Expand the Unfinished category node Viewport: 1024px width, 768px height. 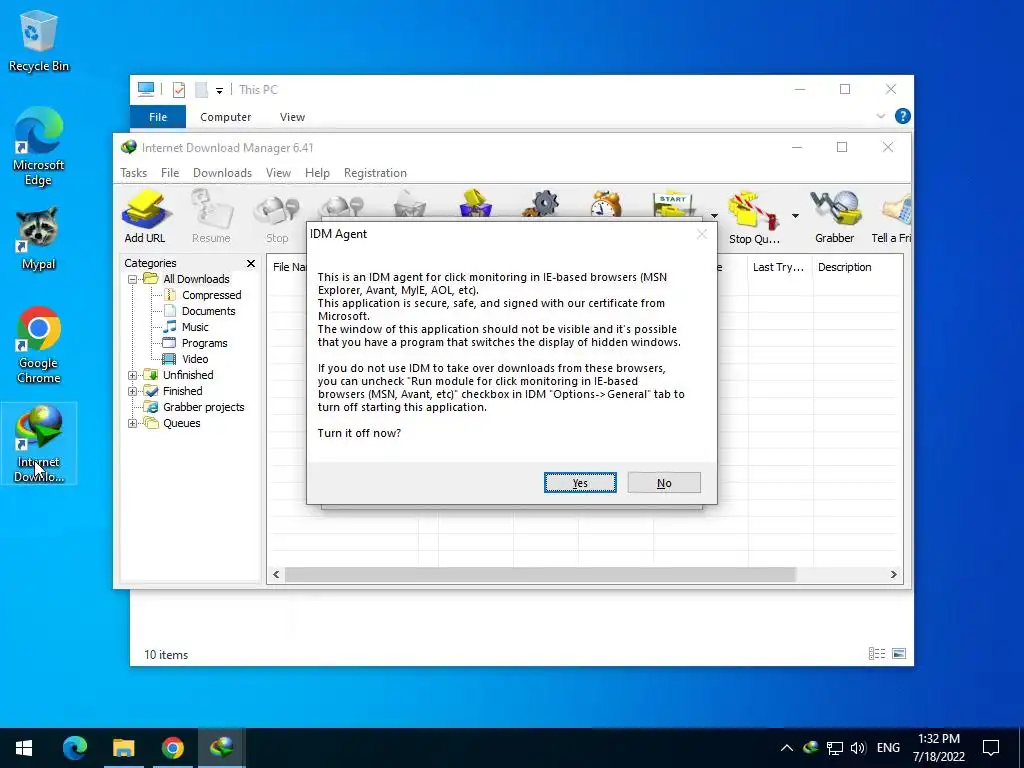click(x=132, y=376)
